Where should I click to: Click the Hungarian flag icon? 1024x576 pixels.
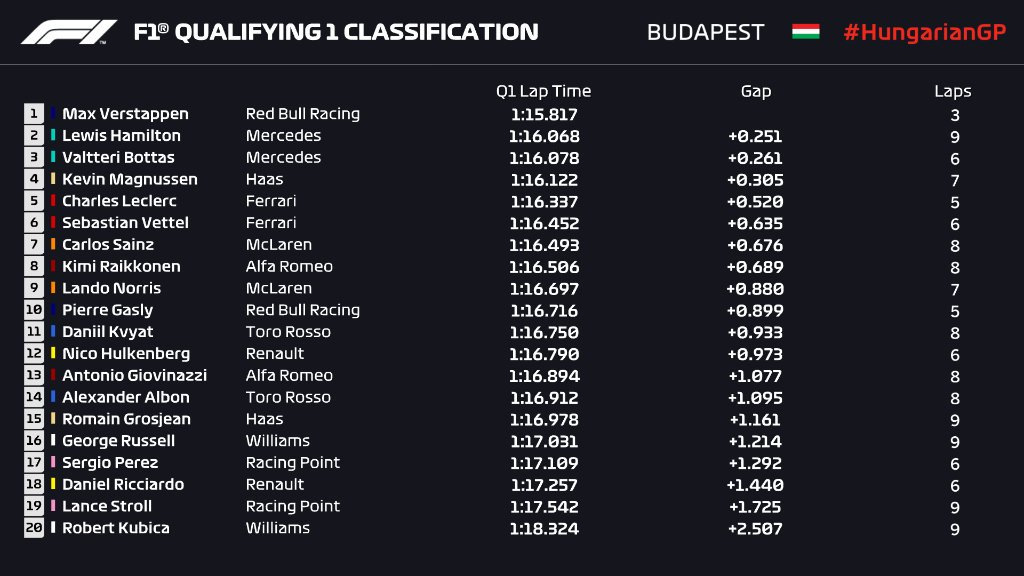pyautogui.click(x=805, y=31)
